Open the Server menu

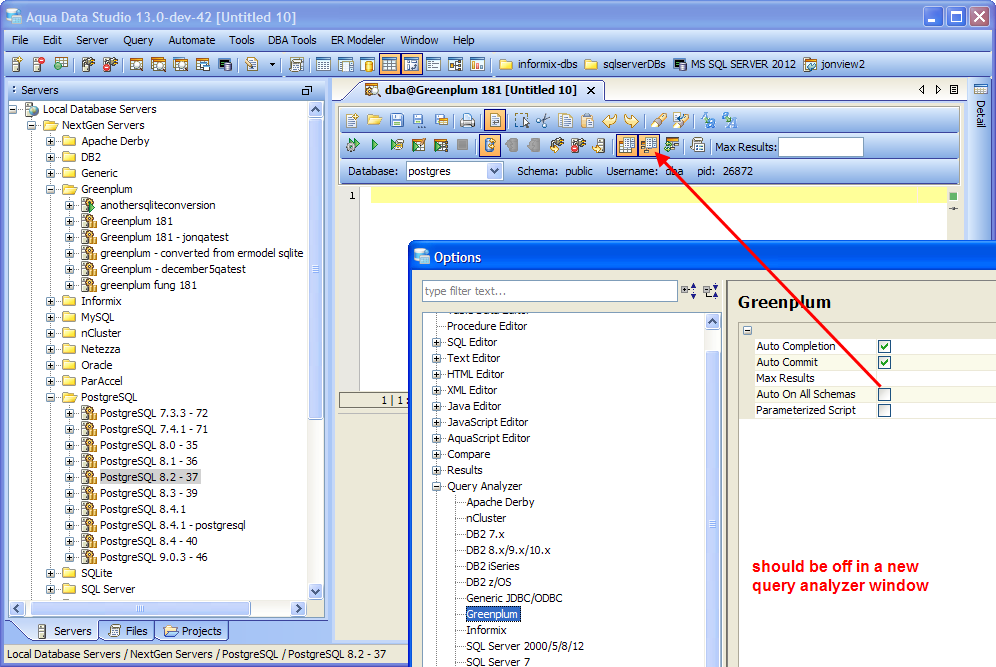[92, 40]
